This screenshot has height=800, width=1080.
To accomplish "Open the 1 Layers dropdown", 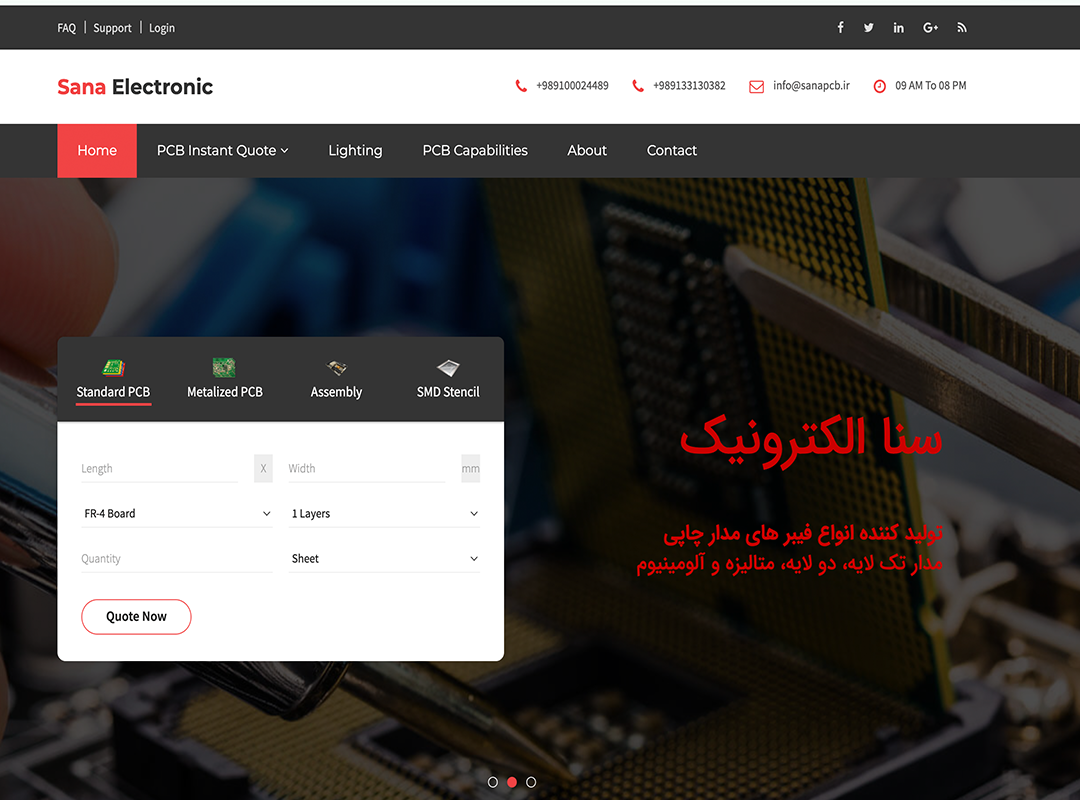I will (x=384, y=514).
